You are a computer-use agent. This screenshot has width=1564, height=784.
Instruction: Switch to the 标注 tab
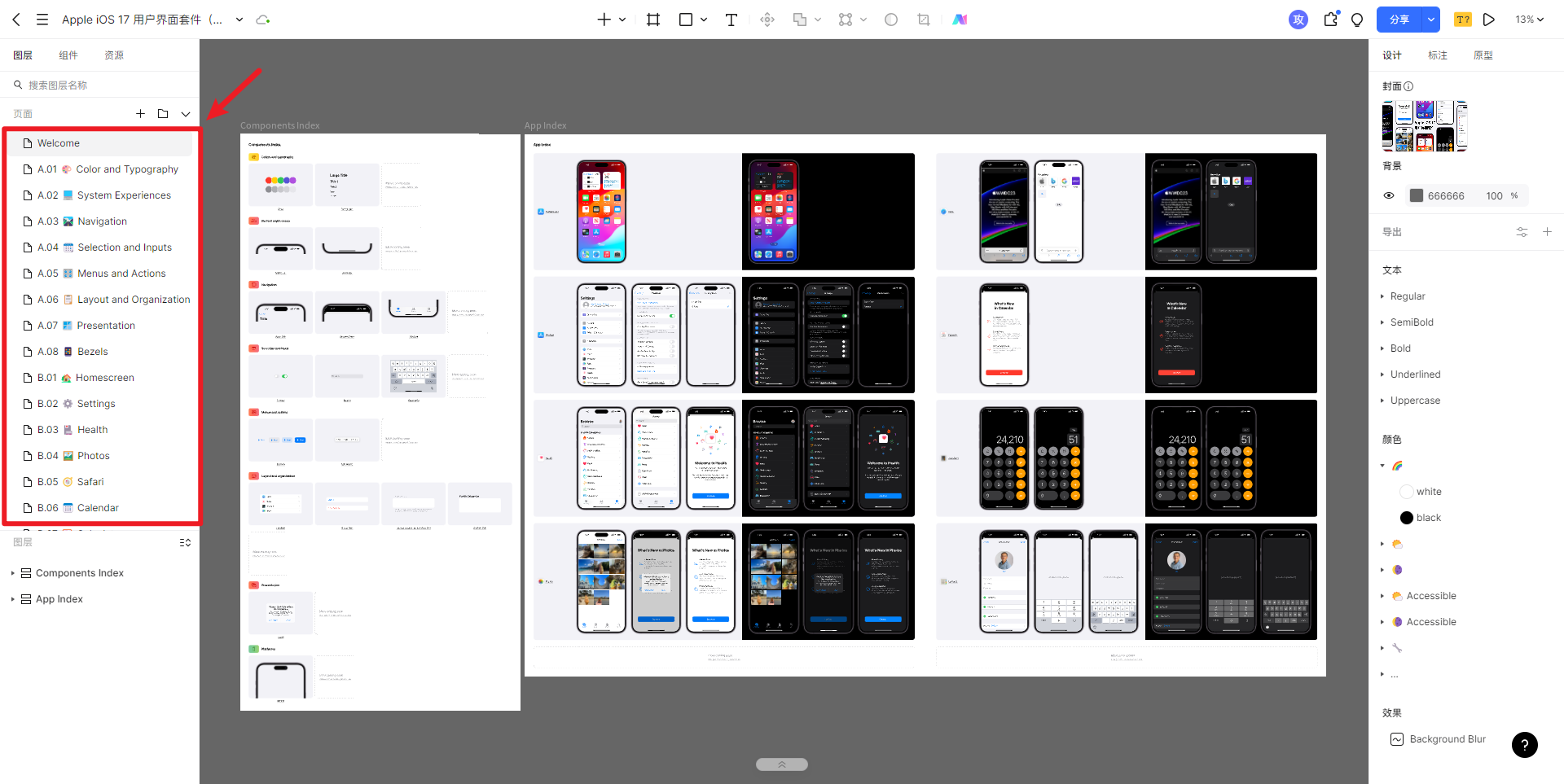pos(1438,55)
